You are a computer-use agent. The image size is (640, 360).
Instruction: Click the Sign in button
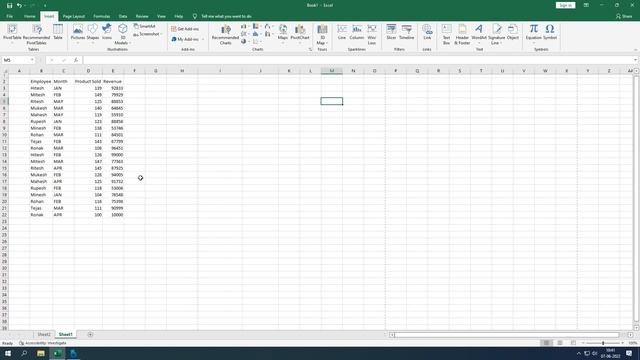pos(565,5)
